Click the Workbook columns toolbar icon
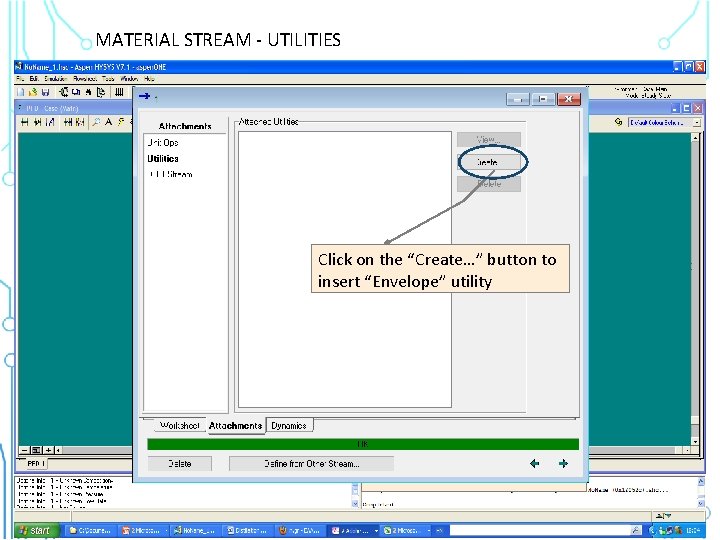This screenshot has height=540, width=720. click(119, 92)
